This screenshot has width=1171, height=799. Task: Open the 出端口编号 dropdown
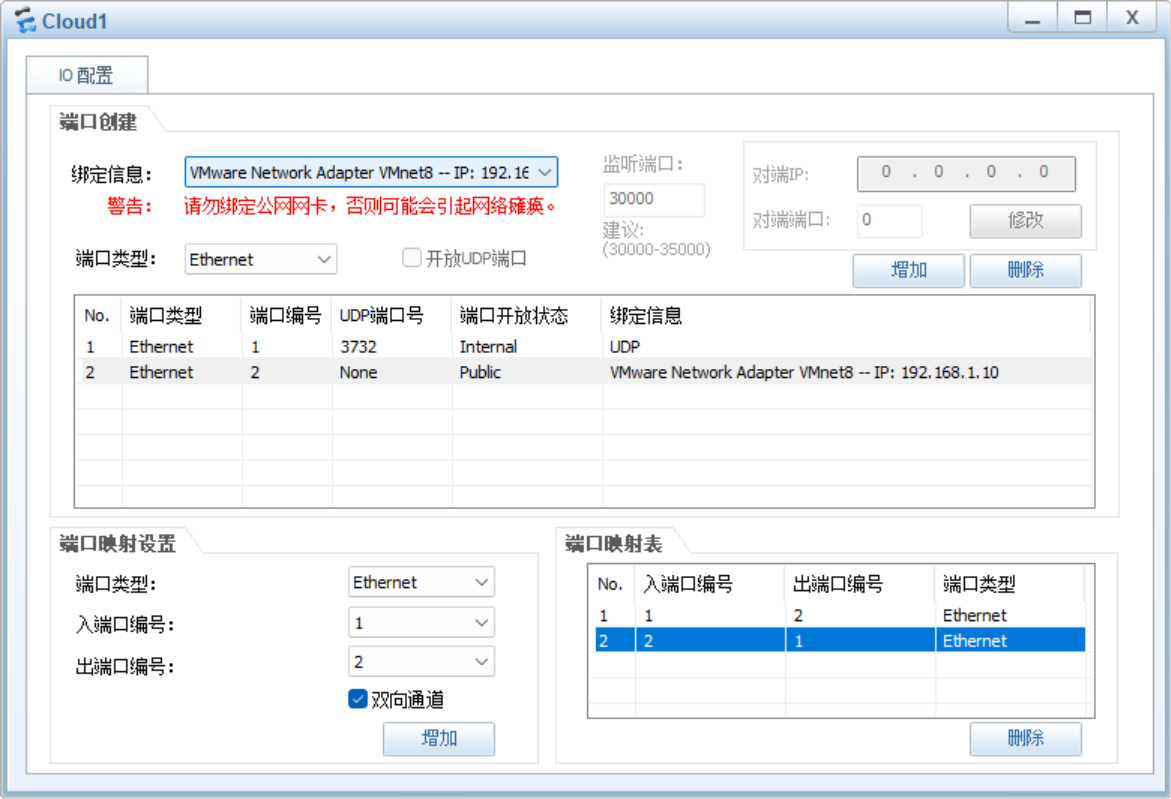pyautogui.click(x=421, y=662)
